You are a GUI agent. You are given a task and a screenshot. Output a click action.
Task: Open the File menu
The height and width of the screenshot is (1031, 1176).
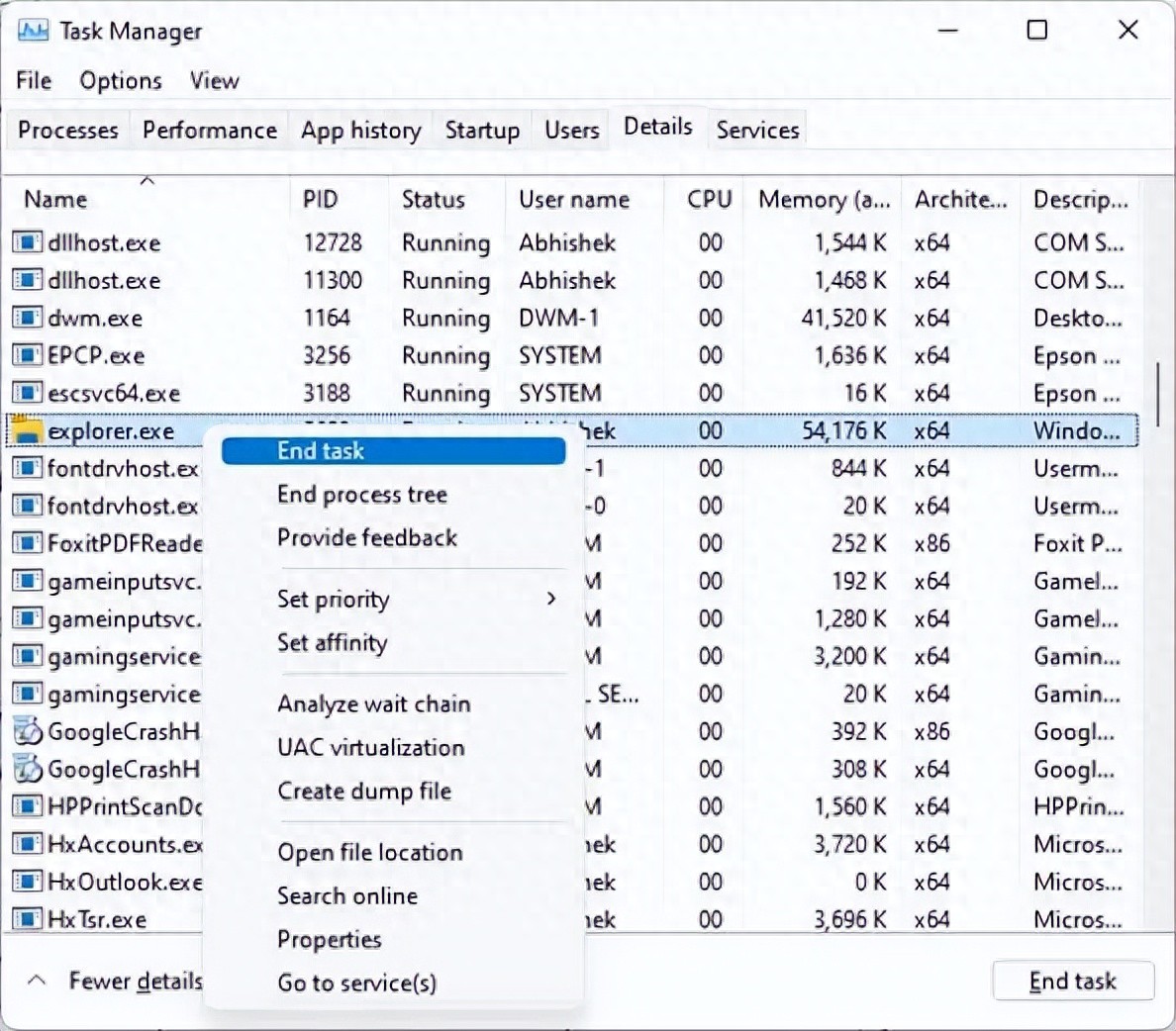34,80
